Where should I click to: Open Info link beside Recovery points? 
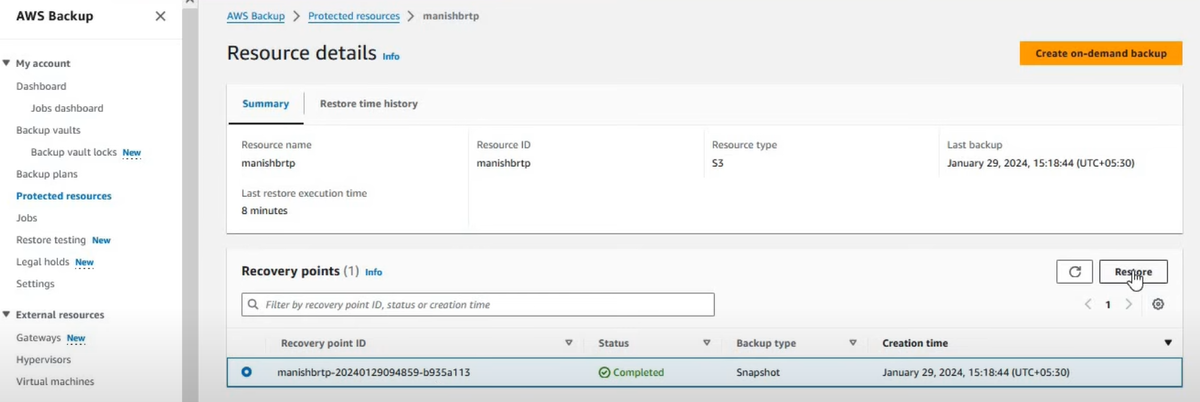(x=374, y=272)
